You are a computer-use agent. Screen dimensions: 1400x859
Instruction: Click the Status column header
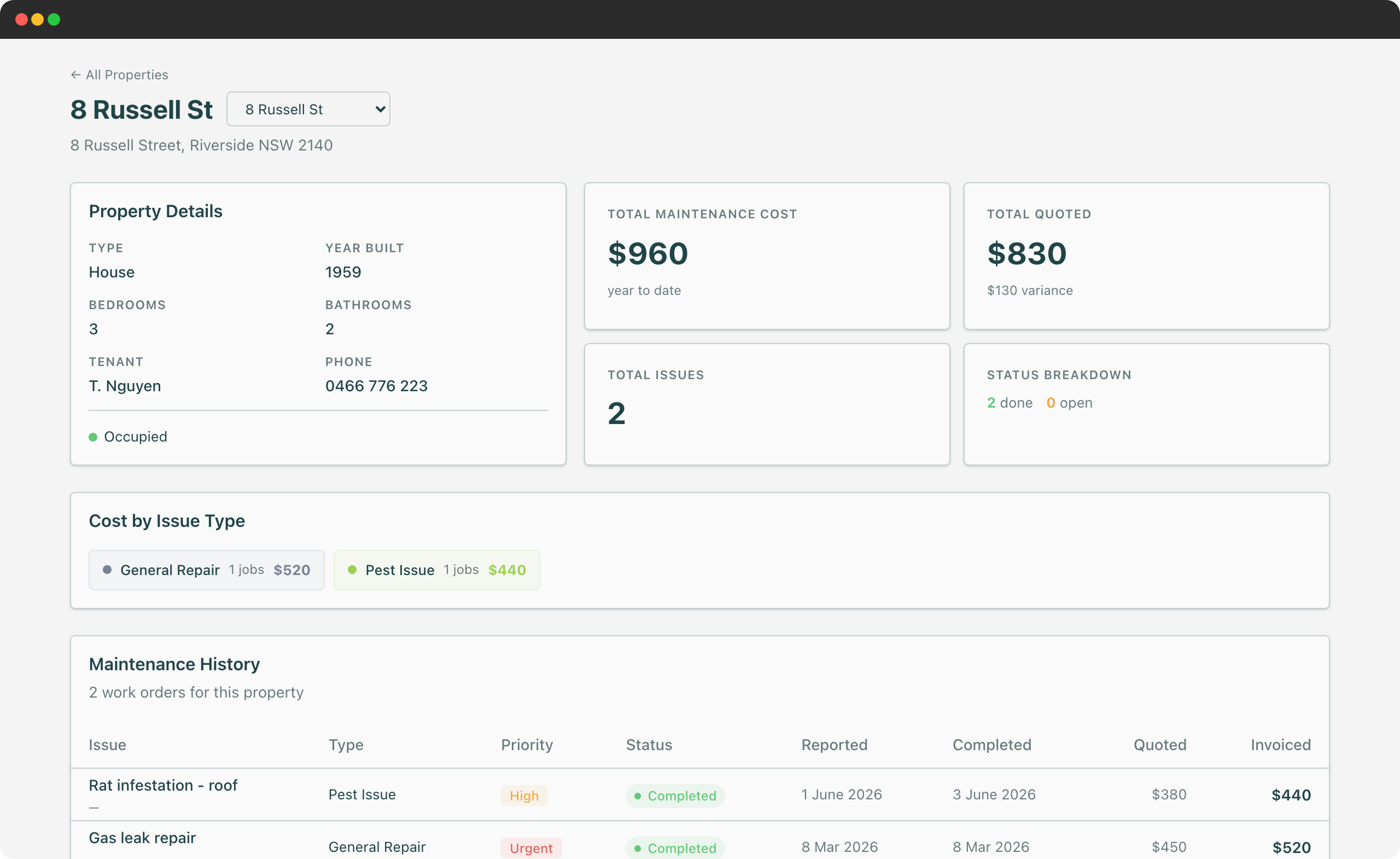coord(649,745)
